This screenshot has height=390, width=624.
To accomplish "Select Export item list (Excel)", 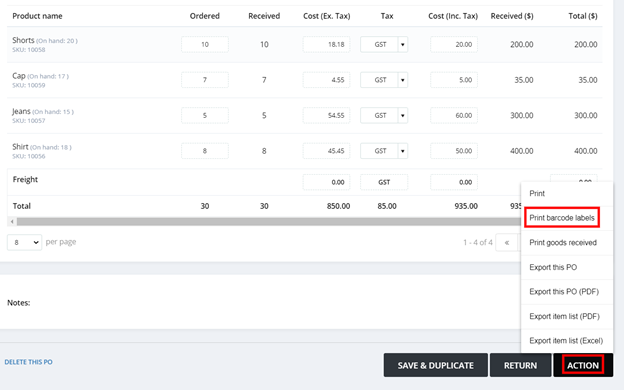I will click(x=567, y=341).
